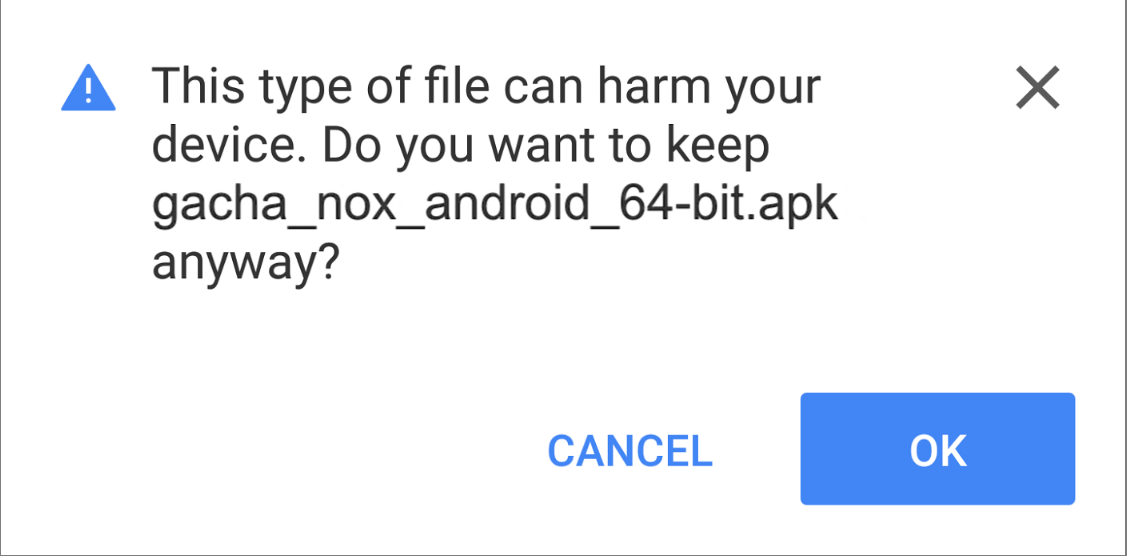Click the "Do you want to keep" text
Viewport: 1127px width, 556px height.
click(578, 147)
